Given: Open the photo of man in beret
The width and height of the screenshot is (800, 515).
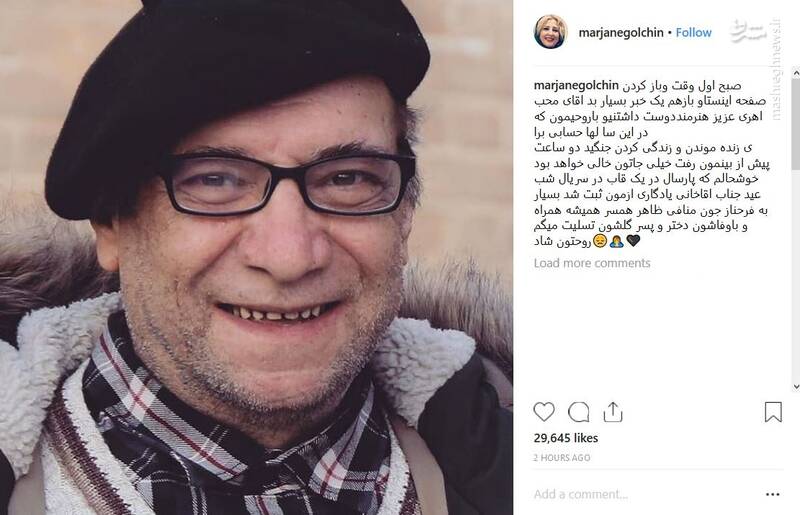Looking at the screenshot, I should pyautogui.click(x=256, y=257).
